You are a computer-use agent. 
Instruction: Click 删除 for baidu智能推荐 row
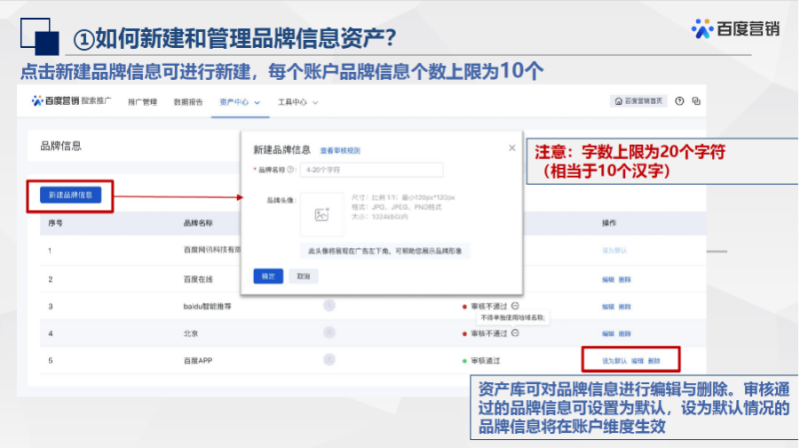[x=624, y=307]
